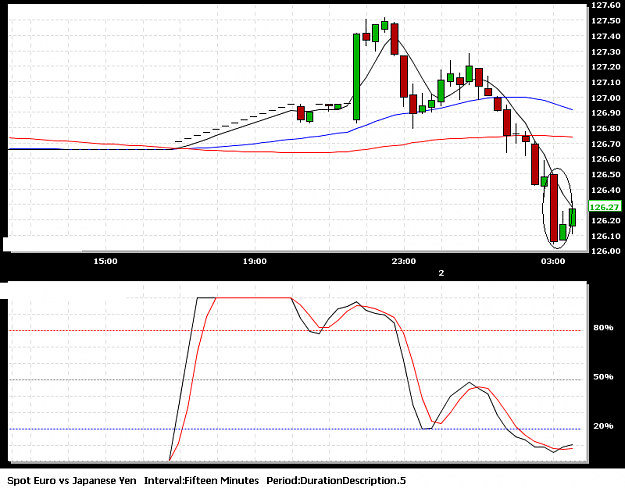Image resolution: width=625 pixels, height=488 pixels.
Task: Click the Spot Euro vs Japanese Yen title
Action: click(x=72, y=481)
